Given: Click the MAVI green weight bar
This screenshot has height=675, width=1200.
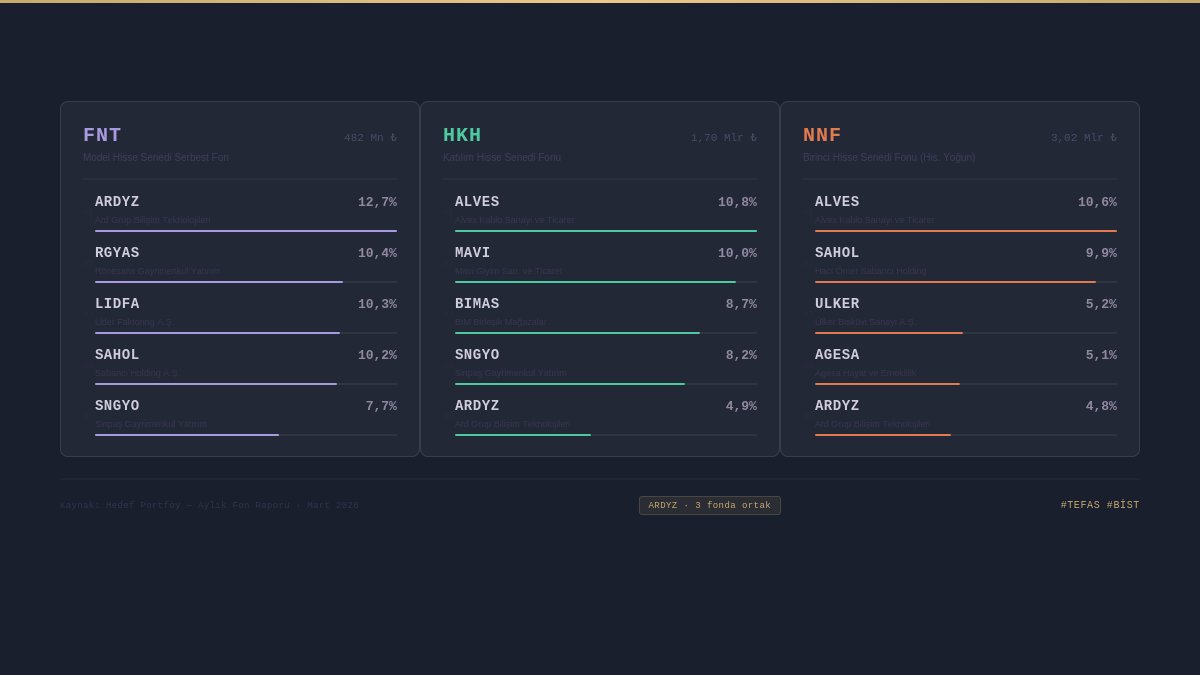Looking at the screenshot, I should pyautogui.click(x=595, y=282).
